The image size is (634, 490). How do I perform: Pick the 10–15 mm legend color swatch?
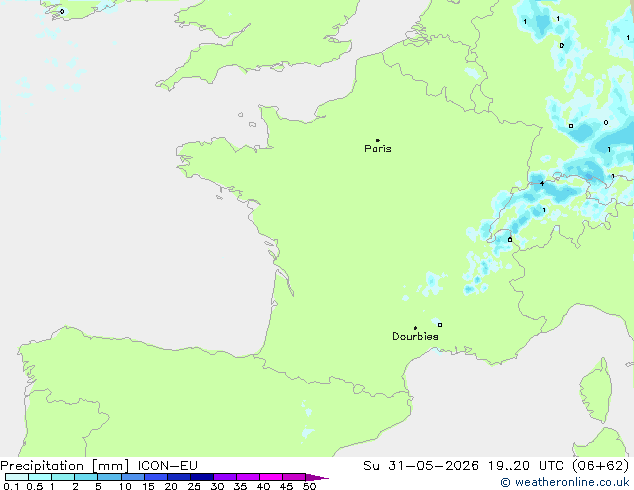(x=133, y=477)
